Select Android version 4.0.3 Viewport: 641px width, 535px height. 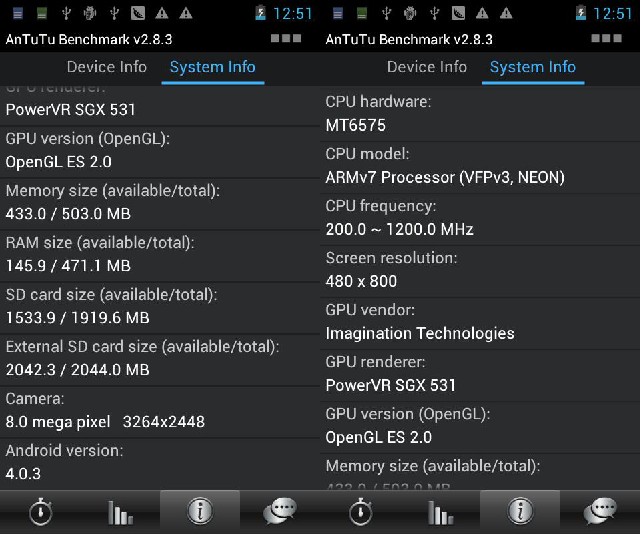coord(23,474)
